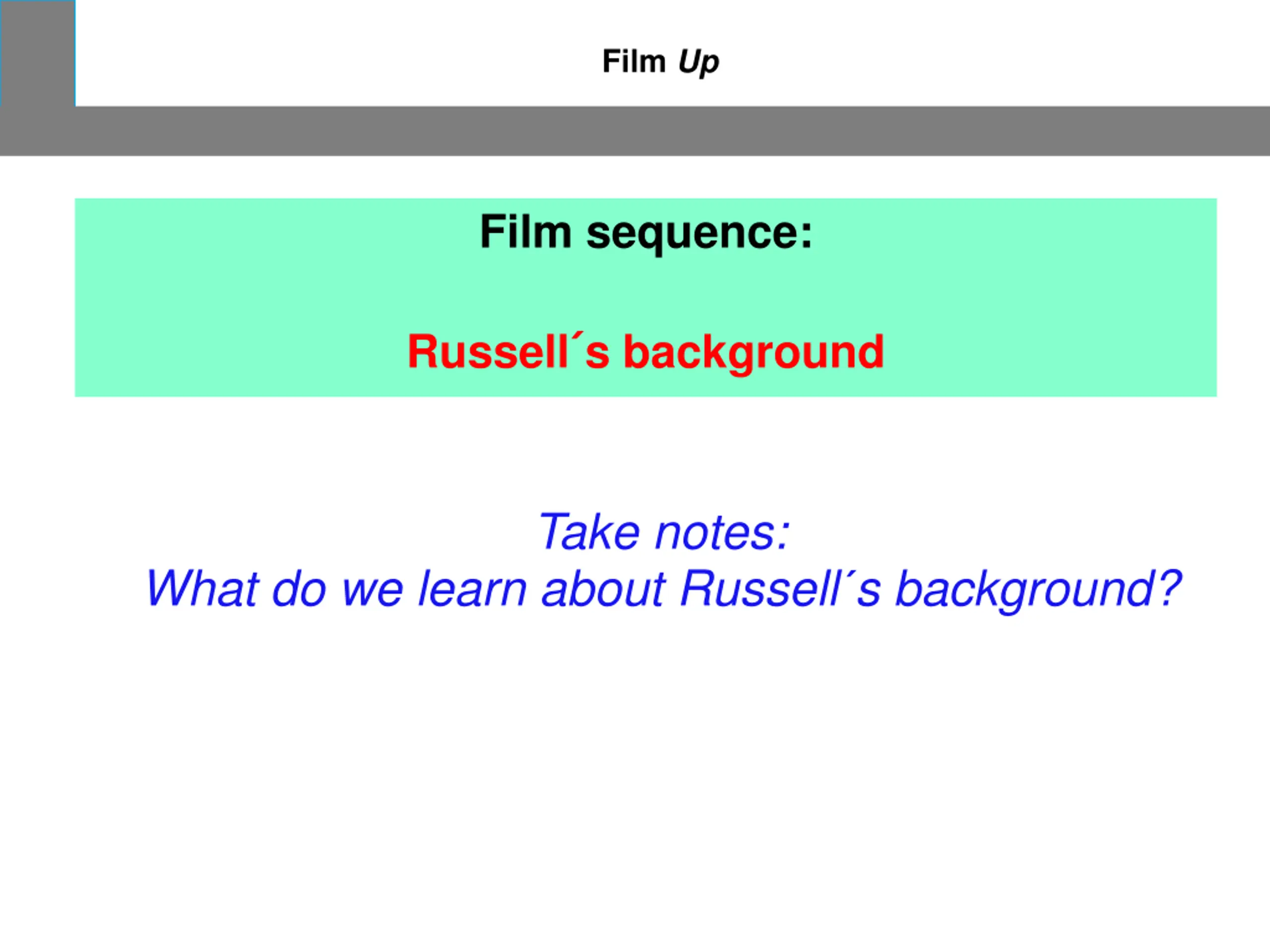Viewport: 1270px width, 952px height.
Task: Click the word 'notes:' in blue text
Action: tap(723, 533)
